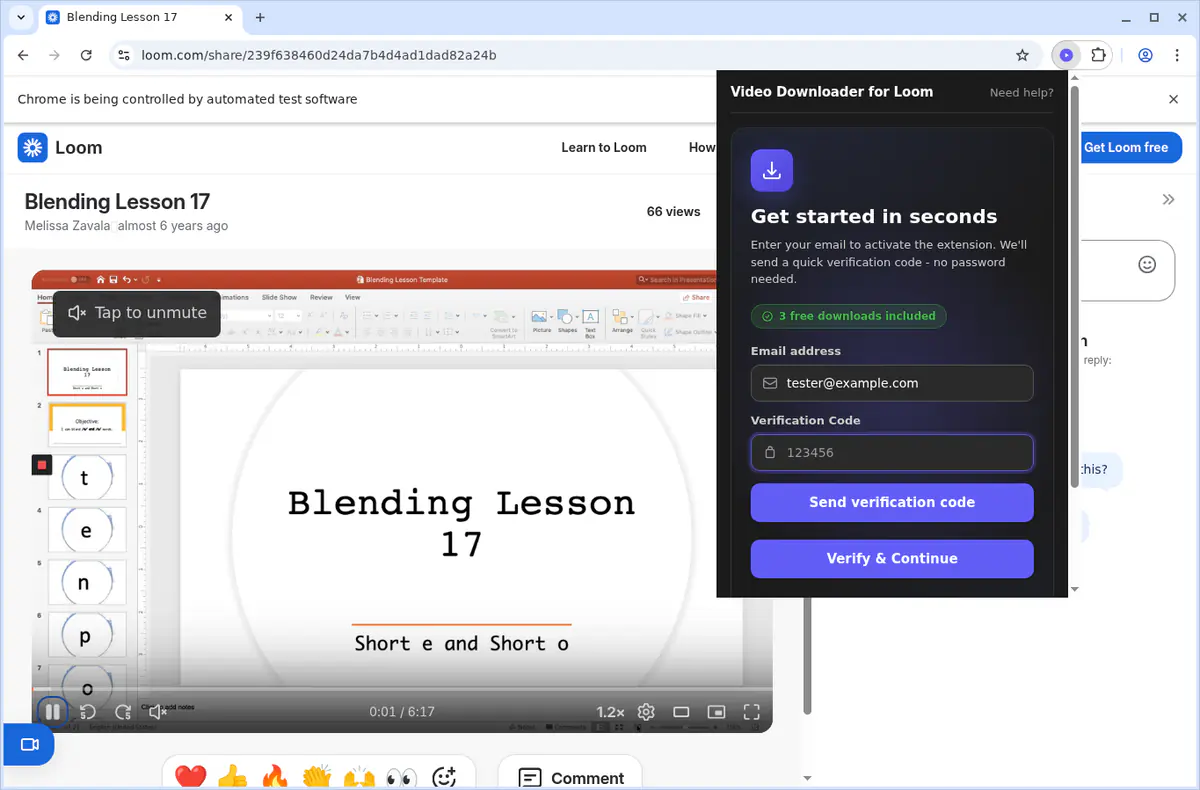Open Loom camera record button
Screen dimensions: 1200x790
point(29,745)
